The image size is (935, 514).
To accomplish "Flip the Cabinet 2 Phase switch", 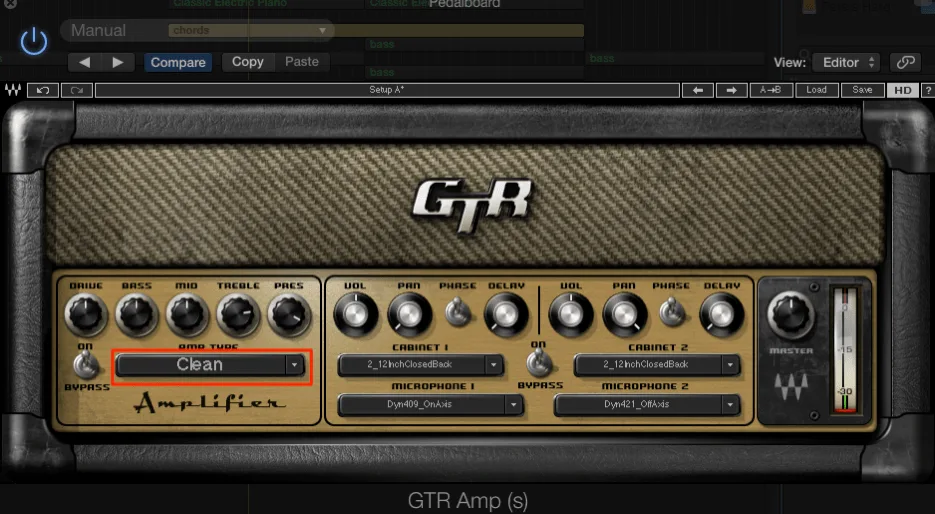I will pyautogui.click(x=671, y=313).
